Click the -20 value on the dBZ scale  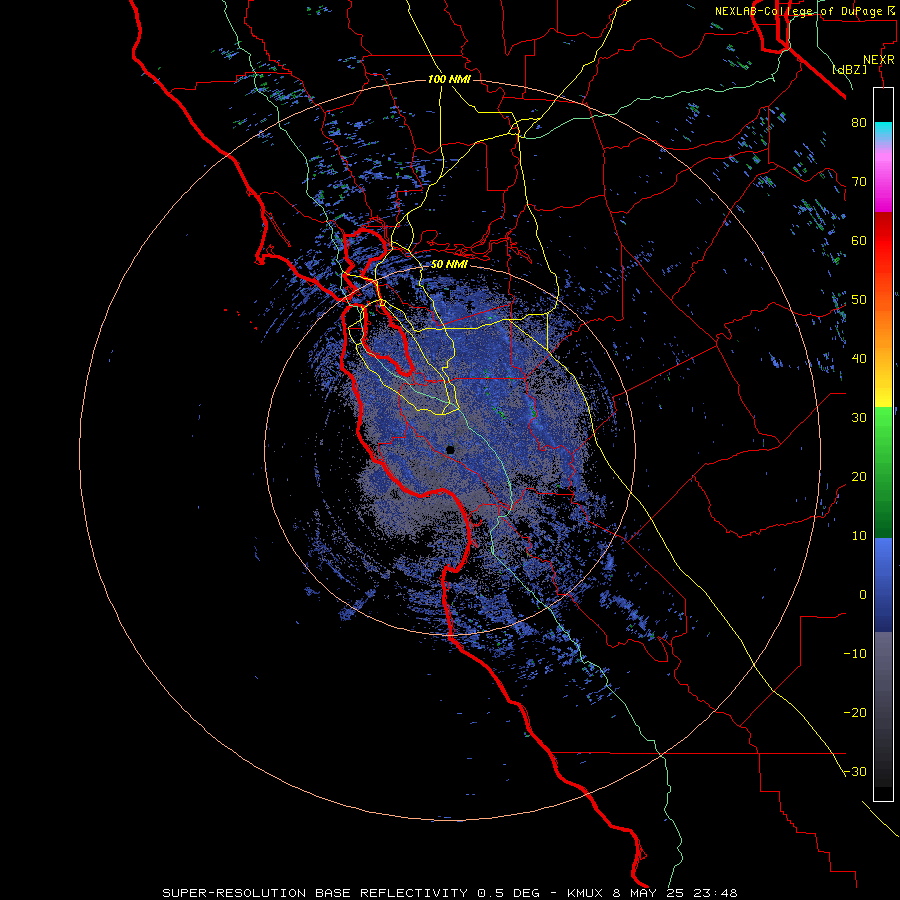[x=855, y=713]
